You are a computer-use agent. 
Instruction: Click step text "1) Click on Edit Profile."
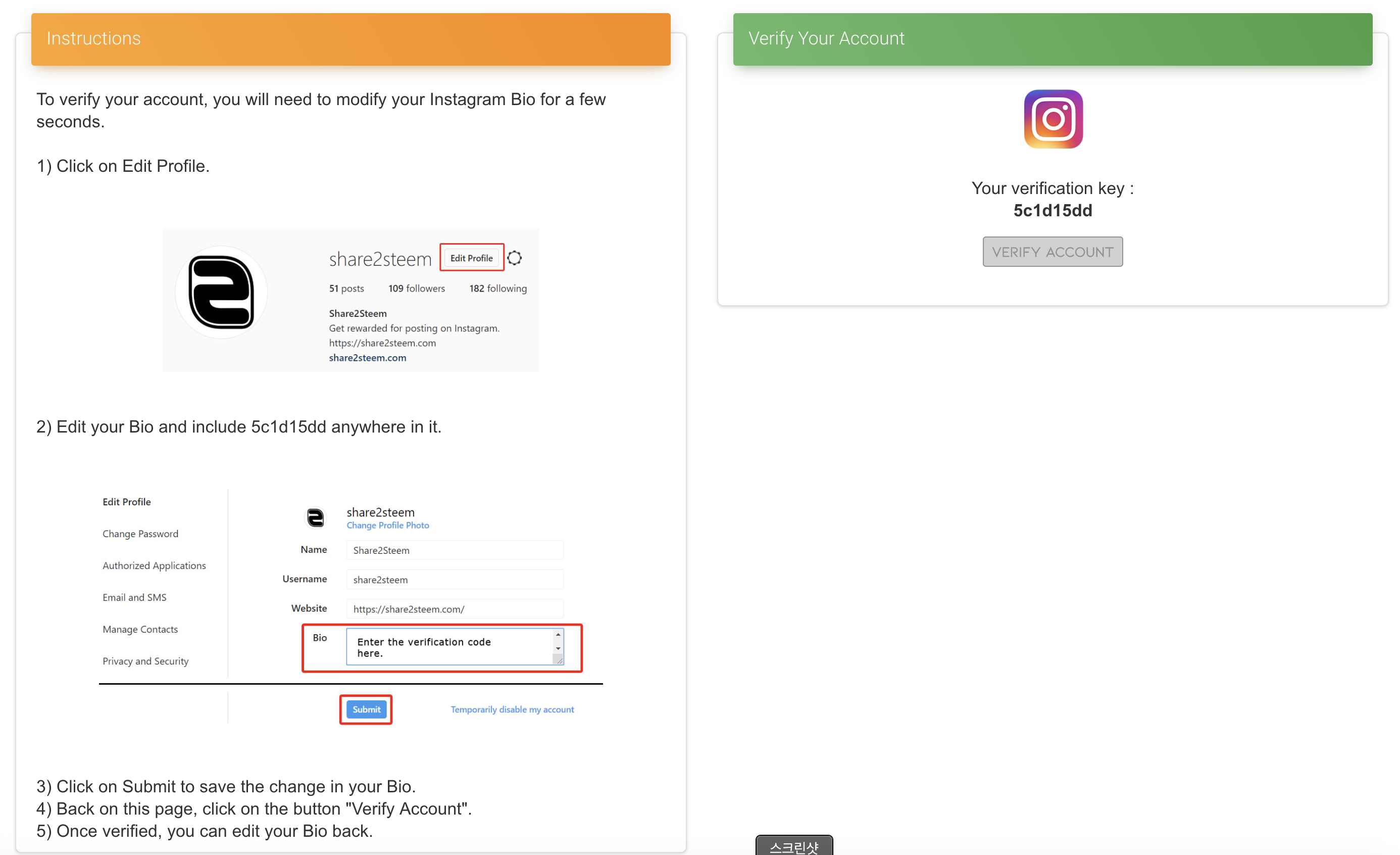coord(123,166)
